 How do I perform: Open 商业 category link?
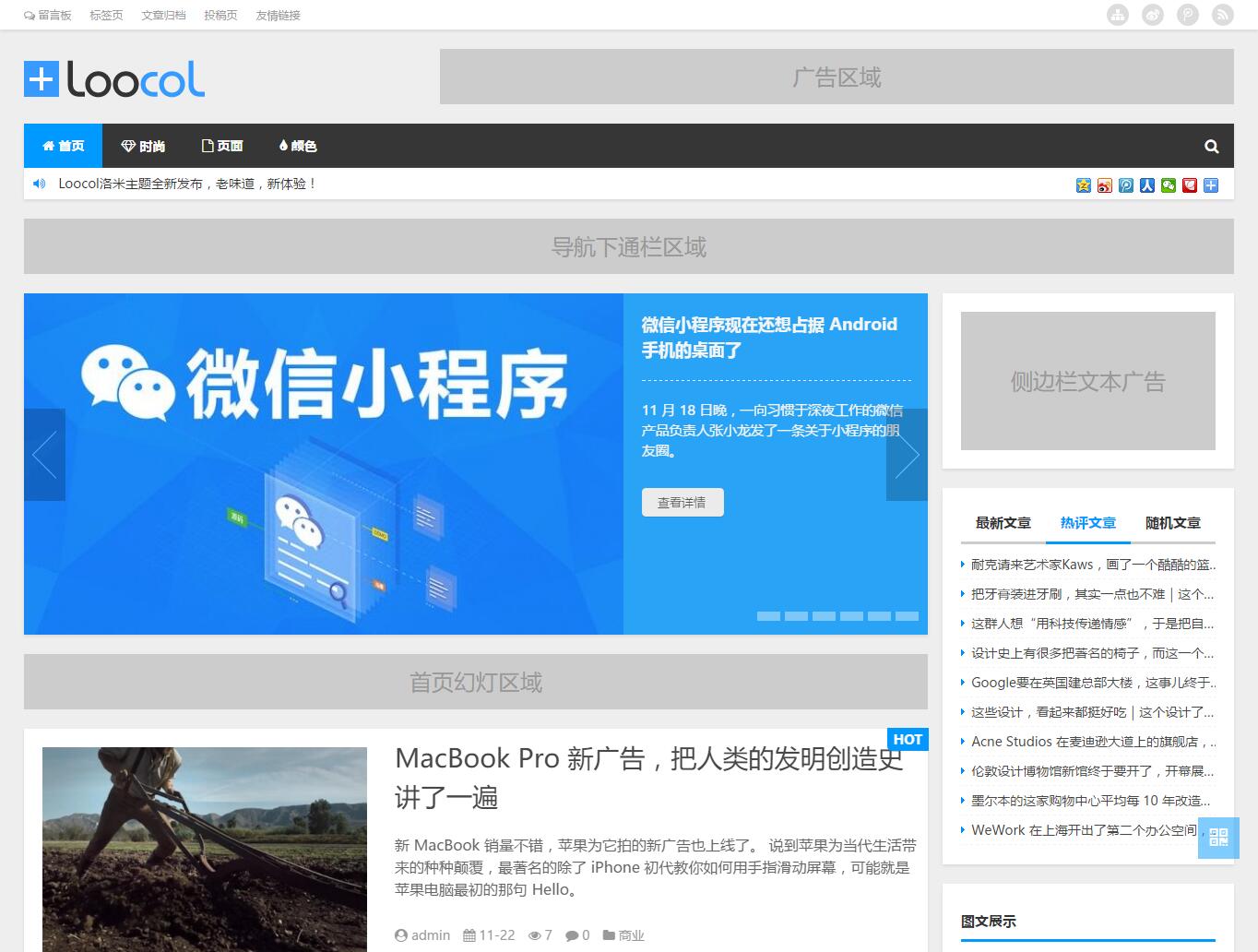(x=632, y=935)
